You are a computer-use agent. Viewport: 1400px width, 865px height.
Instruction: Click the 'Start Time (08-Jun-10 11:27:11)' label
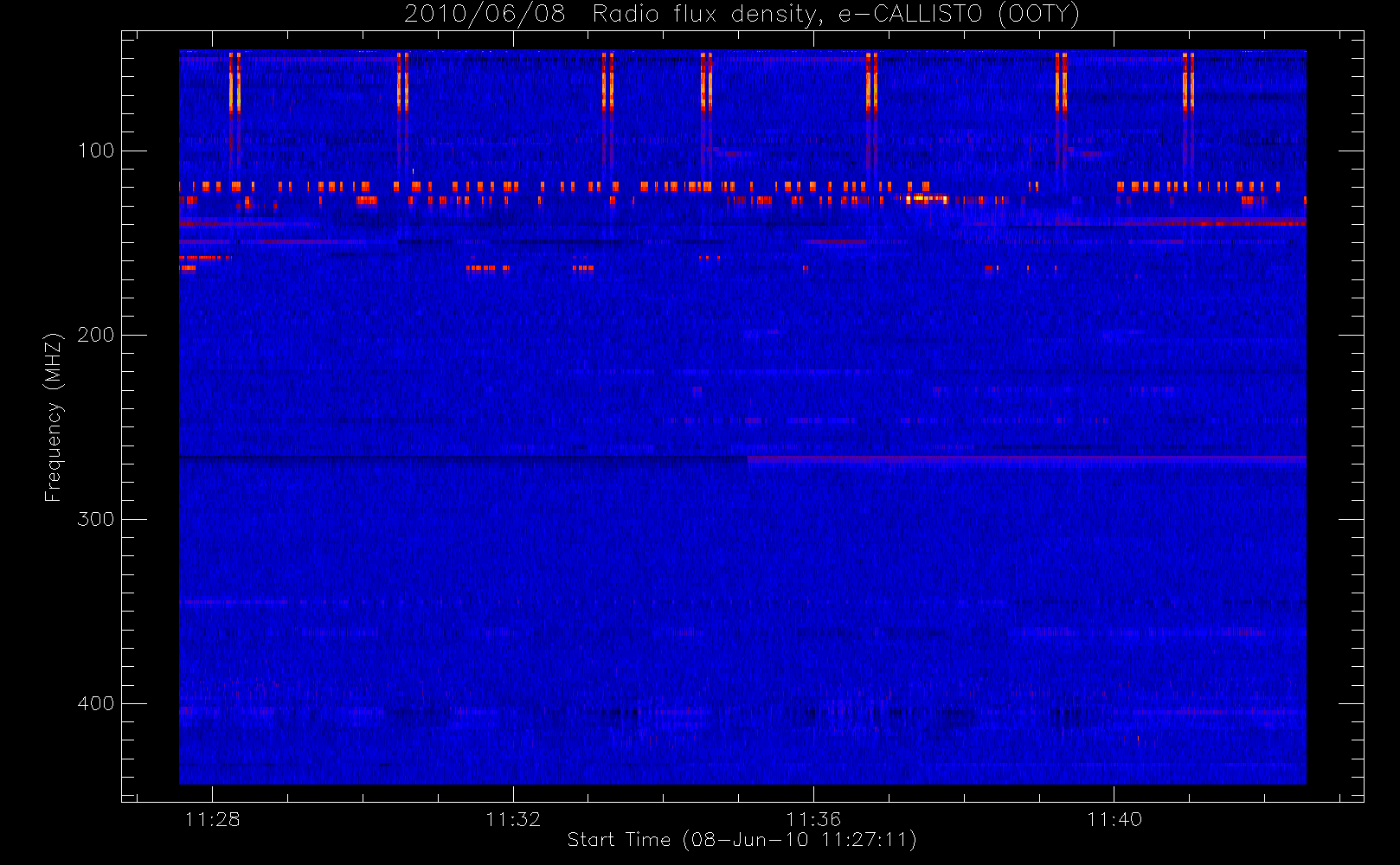[742, 840]
